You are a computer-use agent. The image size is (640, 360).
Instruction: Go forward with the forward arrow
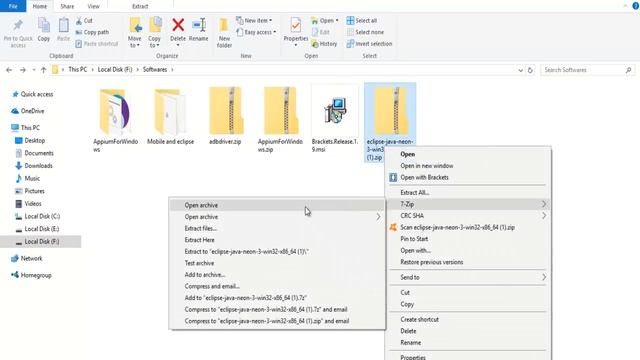(x=23, y=70)
